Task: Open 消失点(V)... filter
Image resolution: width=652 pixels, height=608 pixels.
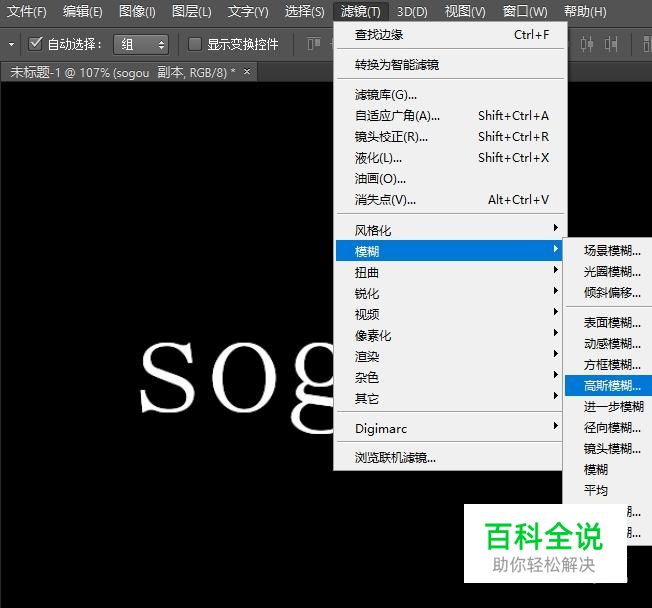Action: pos(449,200)
